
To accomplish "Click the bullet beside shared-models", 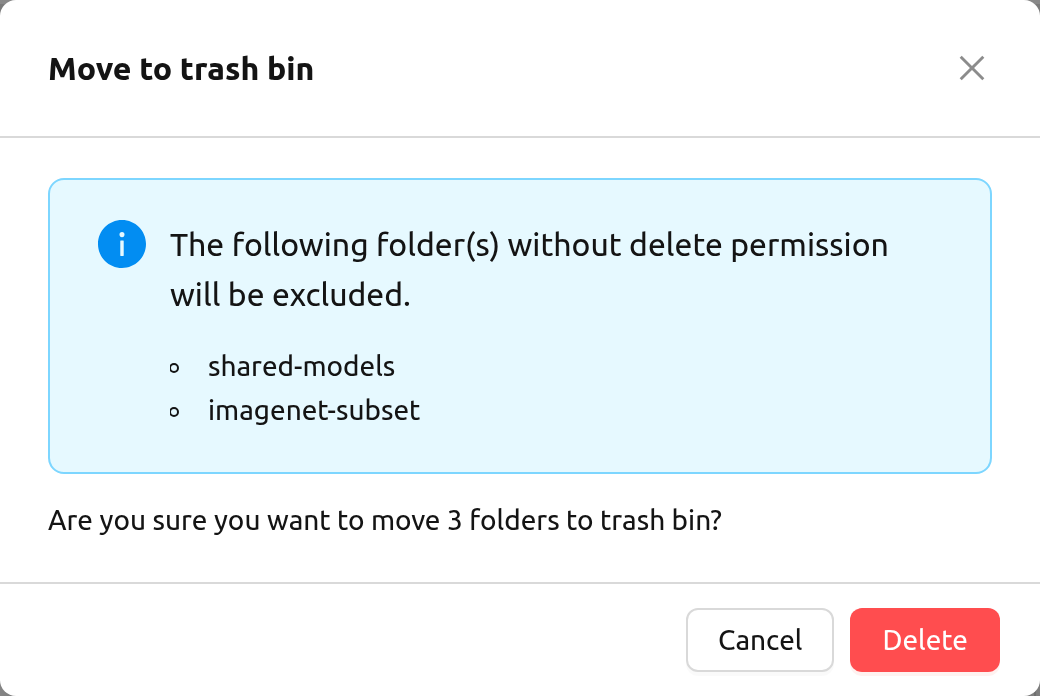I will click(x=174, y=368).
